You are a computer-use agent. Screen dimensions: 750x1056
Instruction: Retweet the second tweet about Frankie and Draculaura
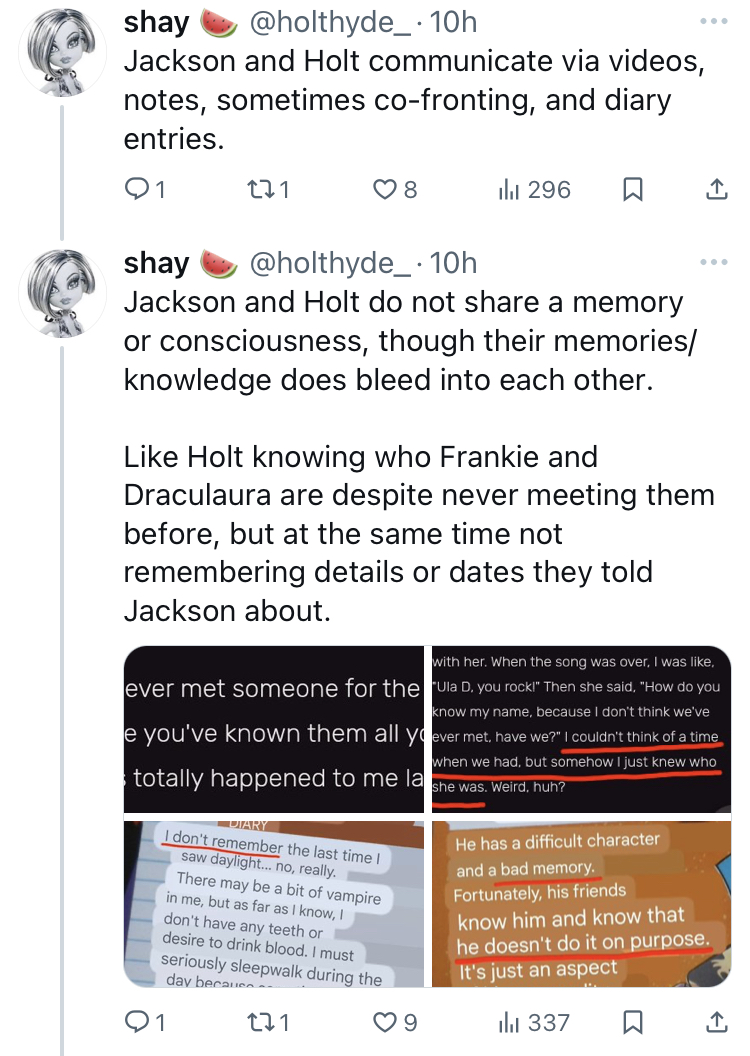pyautogui.click(x=269, y=1022)
